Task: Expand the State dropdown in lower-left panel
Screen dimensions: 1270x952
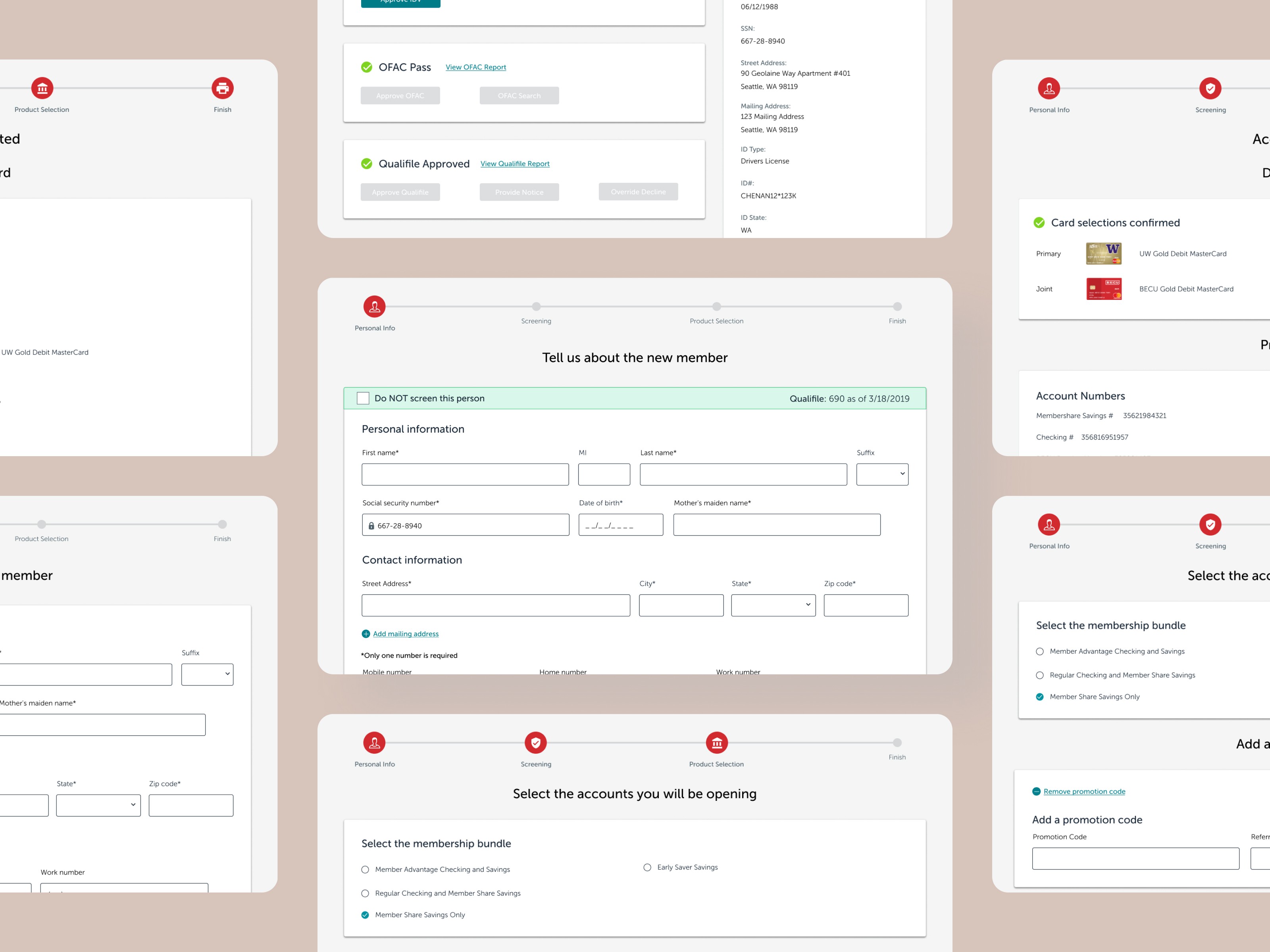Action: [98, 805]
